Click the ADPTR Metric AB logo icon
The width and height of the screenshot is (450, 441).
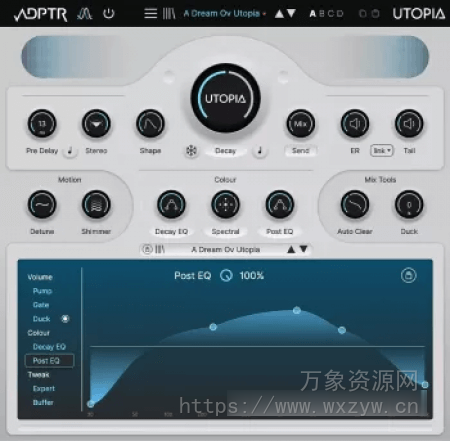click(x=84, y=14)
